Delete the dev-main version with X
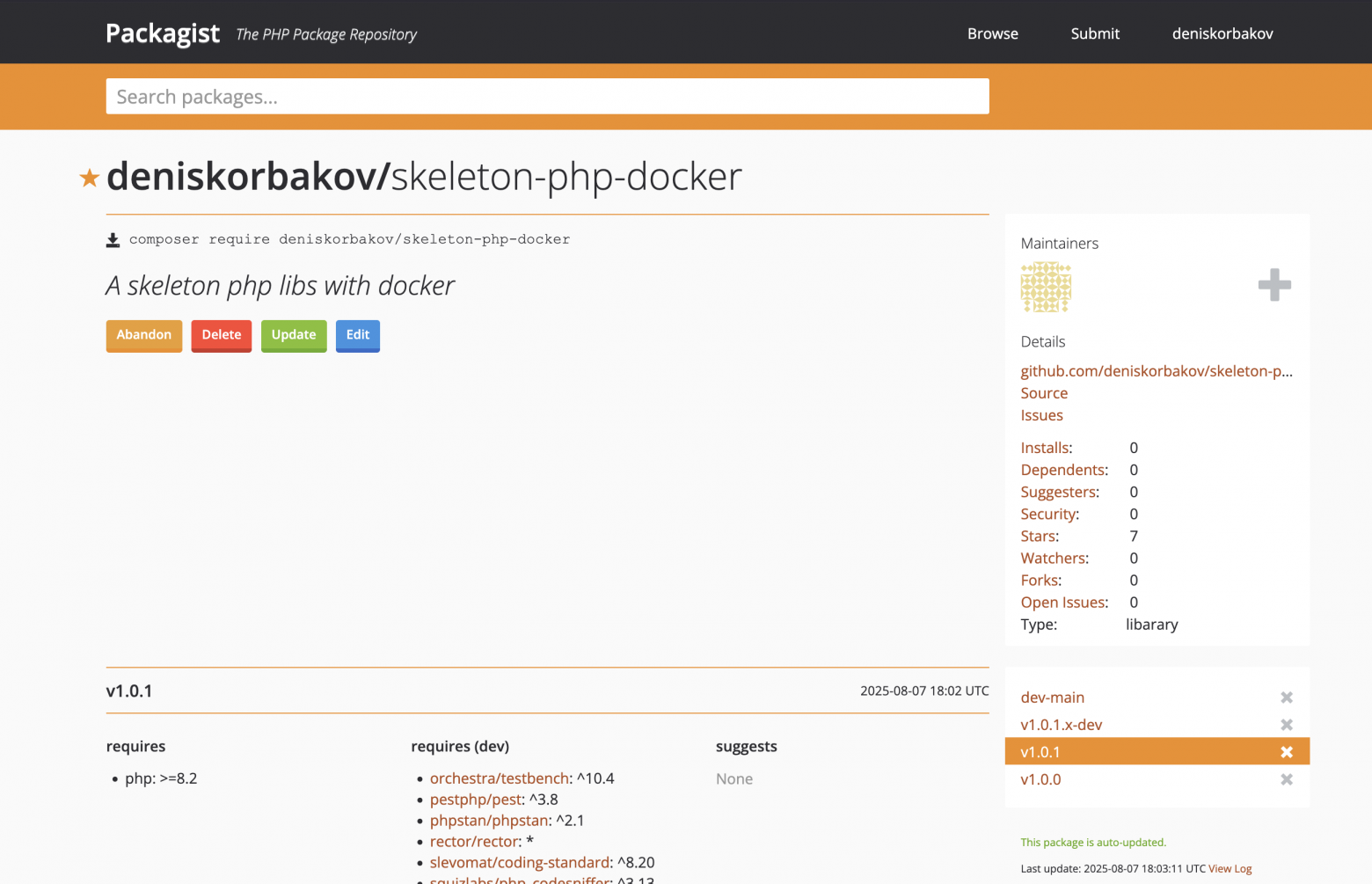This screenshot has width=1372, height=884. [x=1287, y=698]
